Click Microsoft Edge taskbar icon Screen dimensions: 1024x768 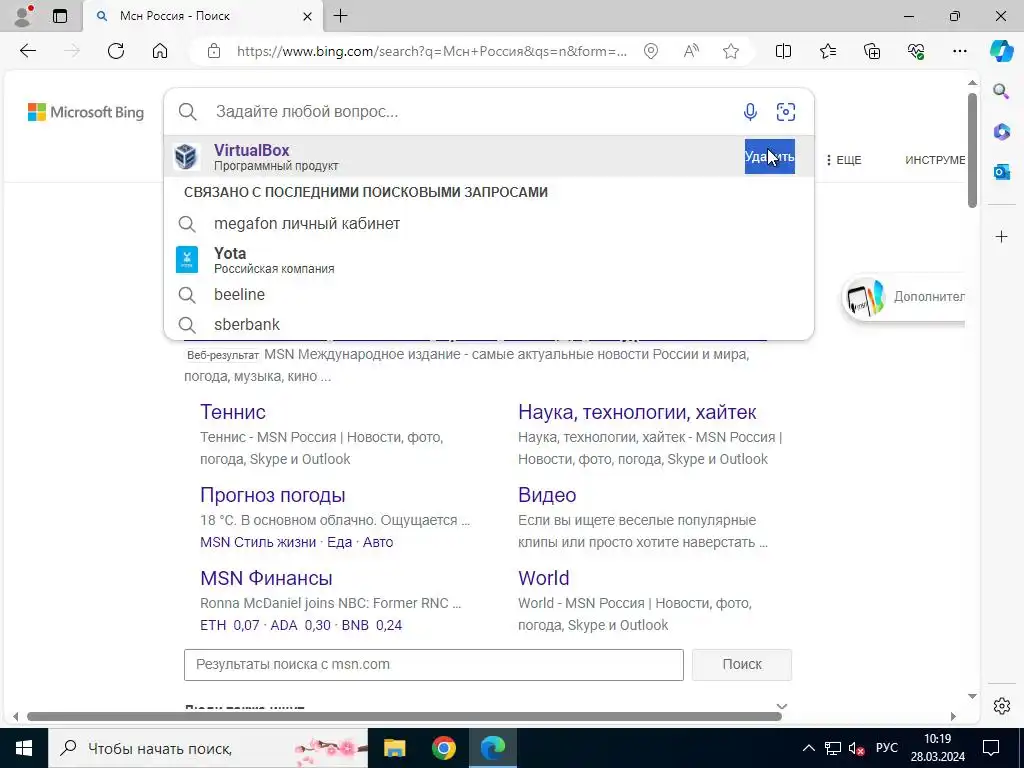coord(493,748)
